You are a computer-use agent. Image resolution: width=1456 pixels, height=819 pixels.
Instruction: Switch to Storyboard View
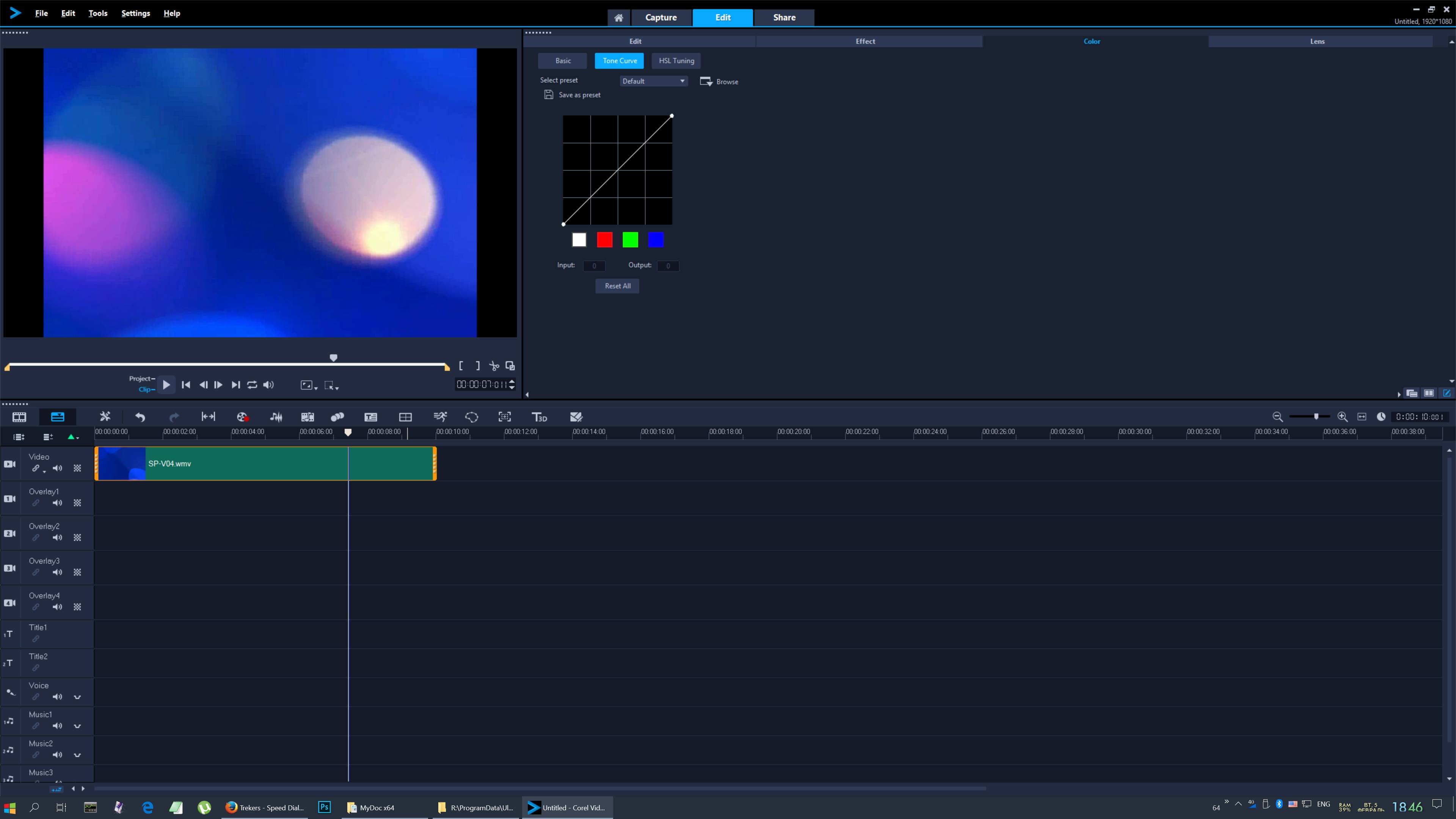19,417
